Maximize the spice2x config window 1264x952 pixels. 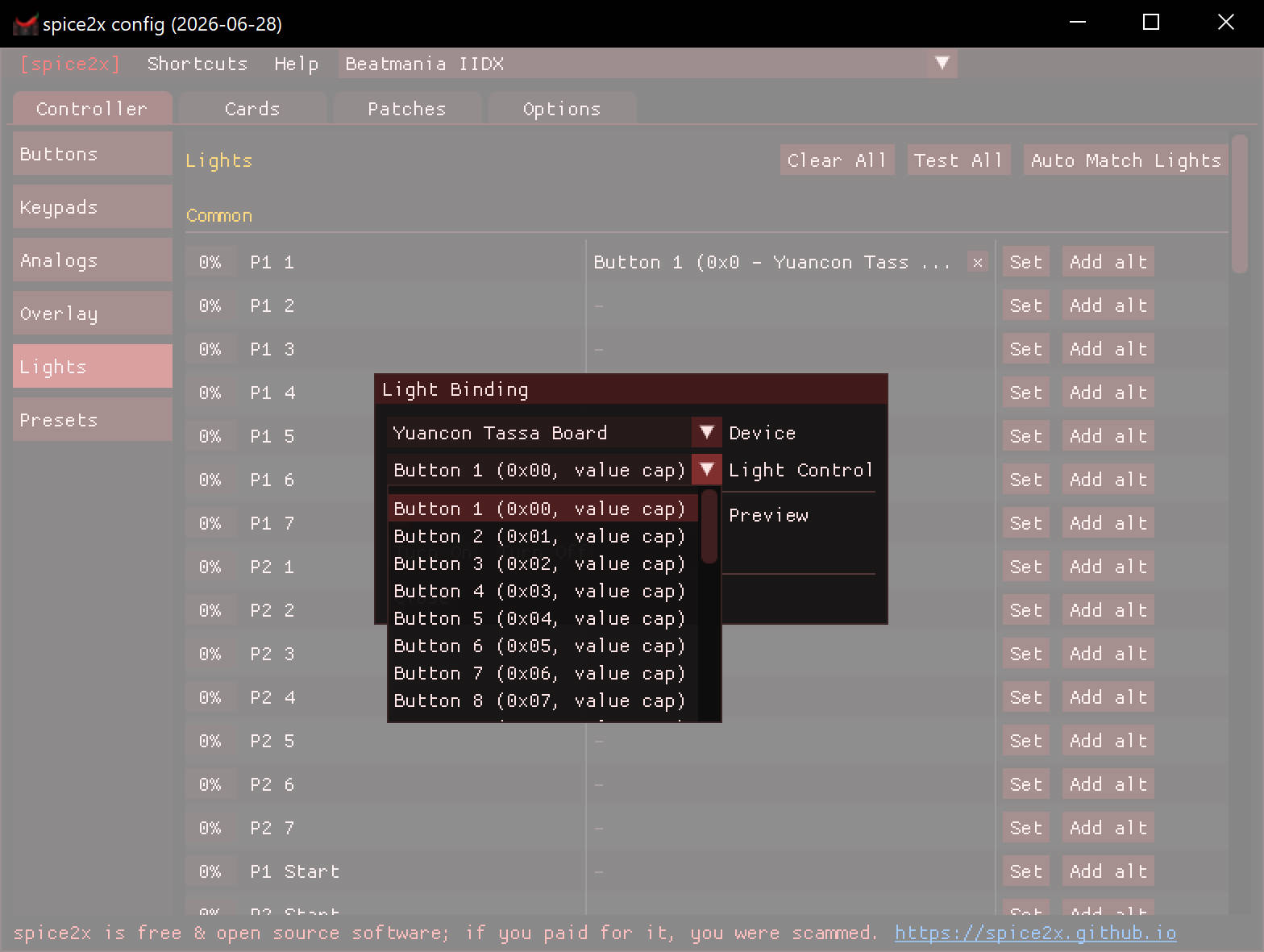pyautogui.click(x=1151, y=23)
